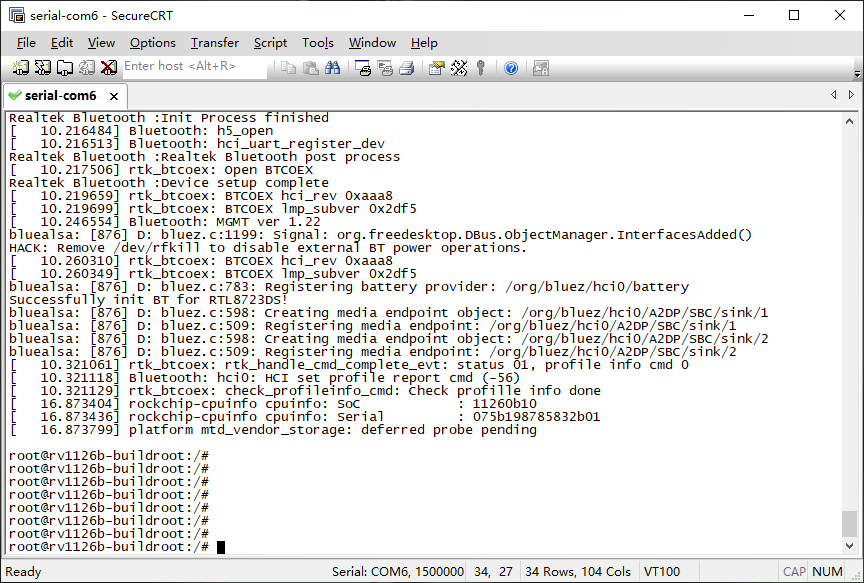This screenshot has width=864, height=583.
Task: Click the Copy toolbar icon
Action: click(x=288, y=68)
